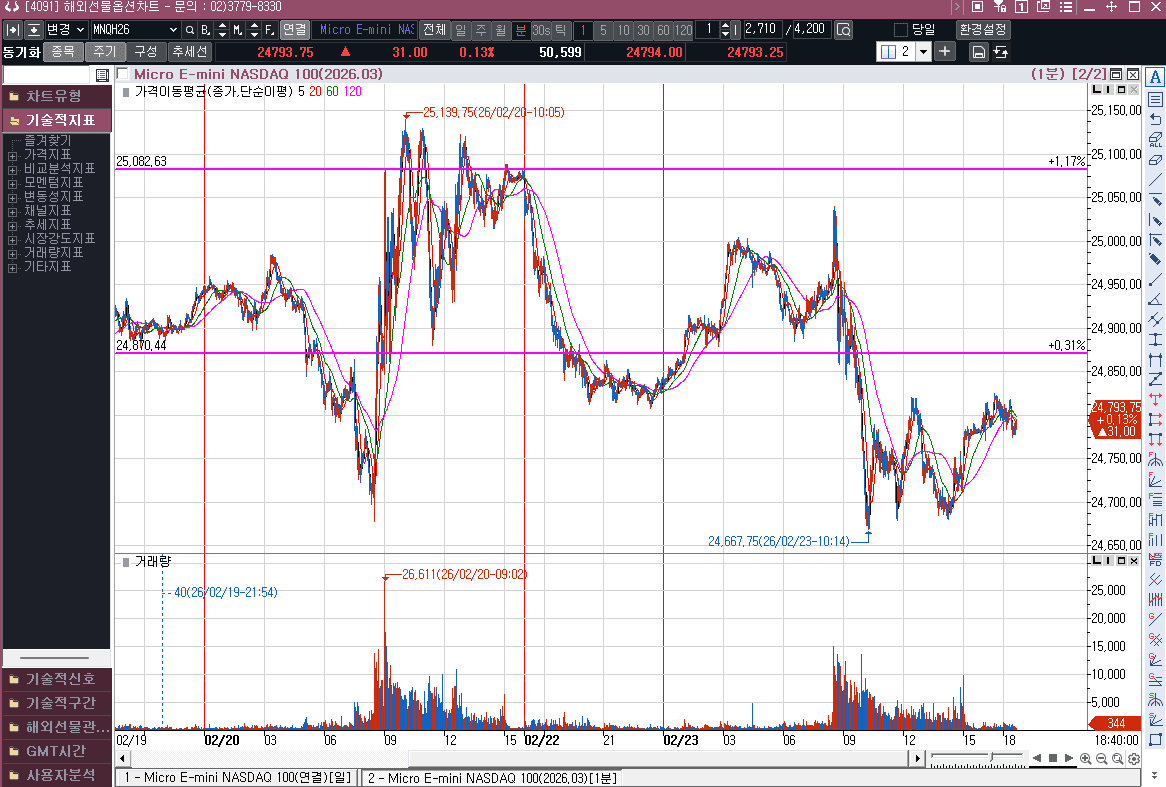
Task: Click the add chart plus button
Action: 945,51
